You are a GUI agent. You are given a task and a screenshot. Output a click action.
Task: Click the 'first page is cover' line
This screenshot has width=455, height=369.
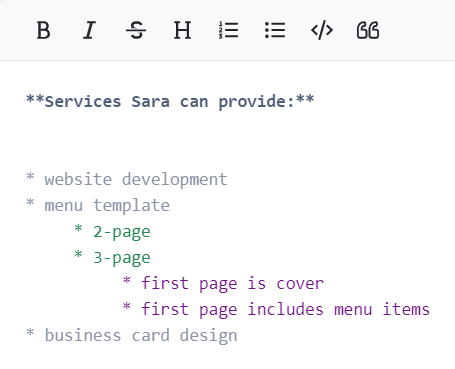[223, 283]
